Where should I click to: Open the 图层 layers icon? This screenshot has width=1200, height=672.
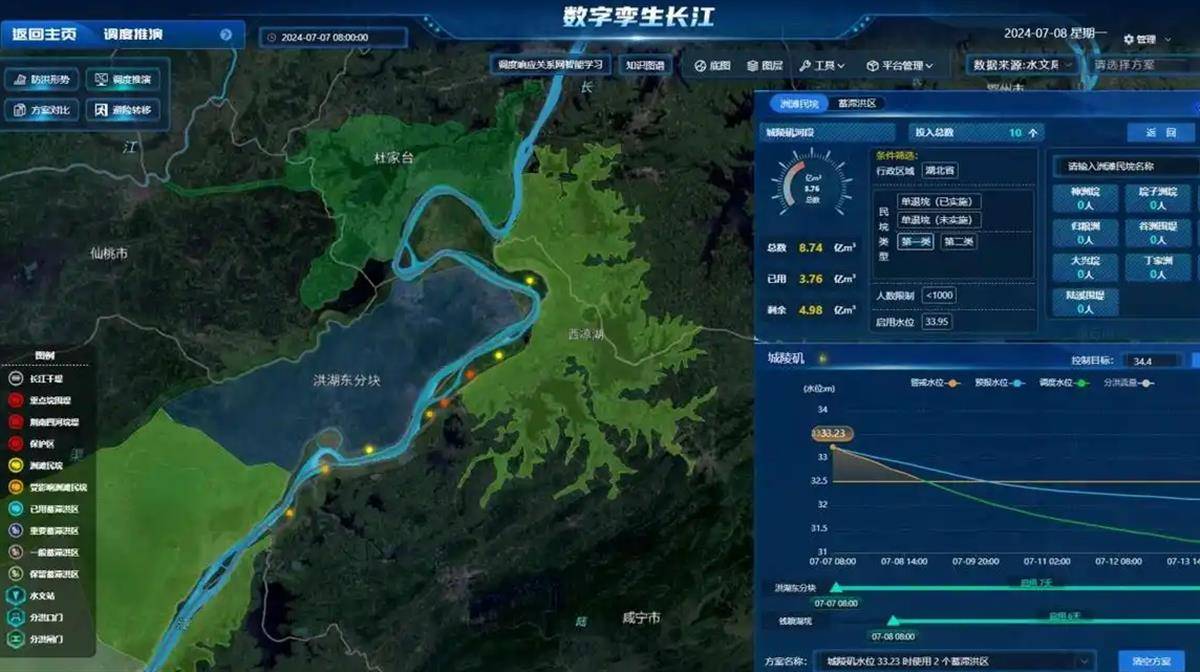pyautogui.click(x=752, y=66)
